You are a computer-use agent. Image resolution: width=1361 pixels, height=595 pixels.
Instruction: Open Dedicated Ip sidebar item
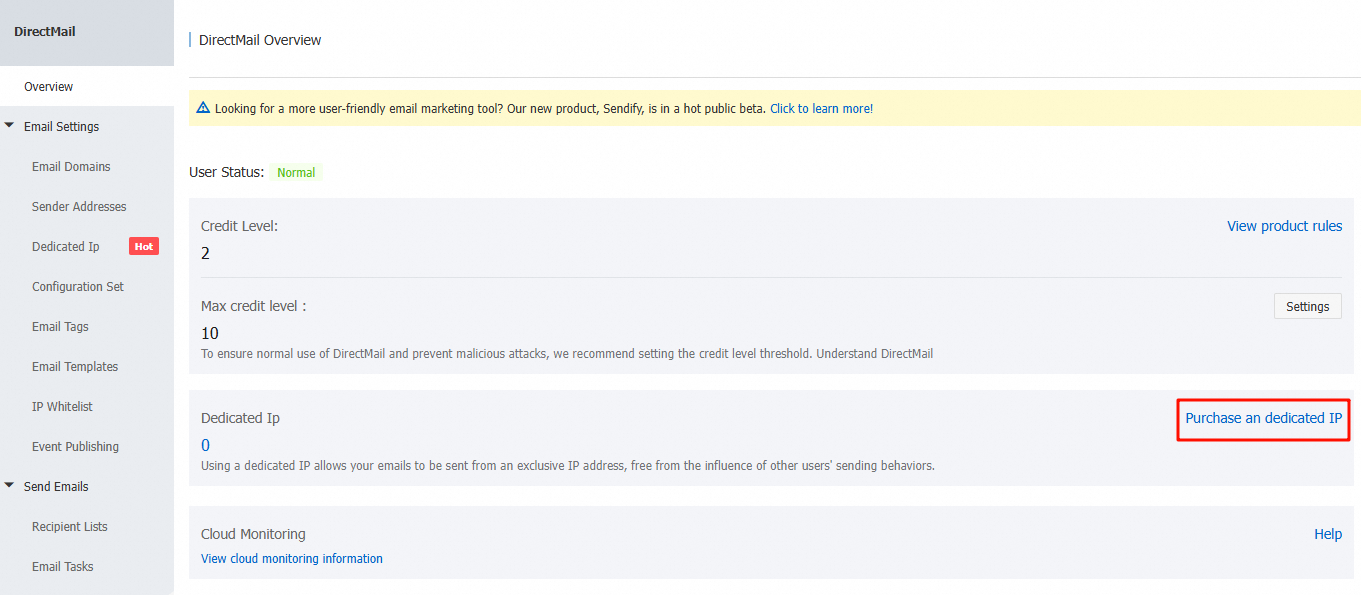point(66,247)
